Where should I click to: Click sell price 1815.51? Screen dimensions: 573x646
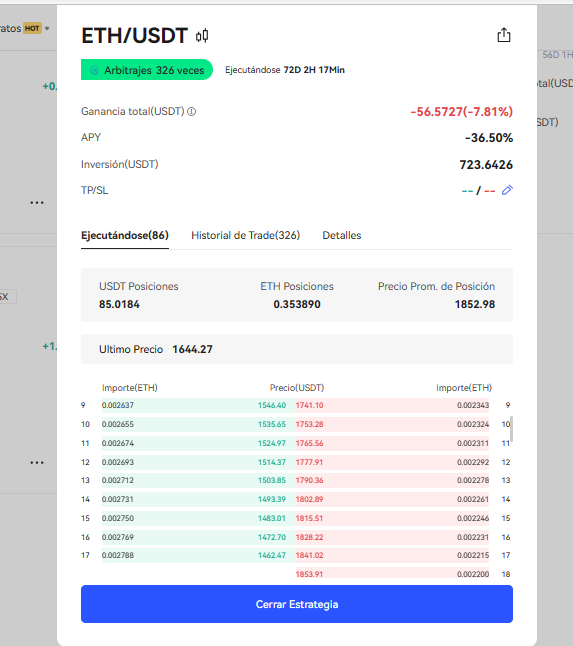coord(309,518)
